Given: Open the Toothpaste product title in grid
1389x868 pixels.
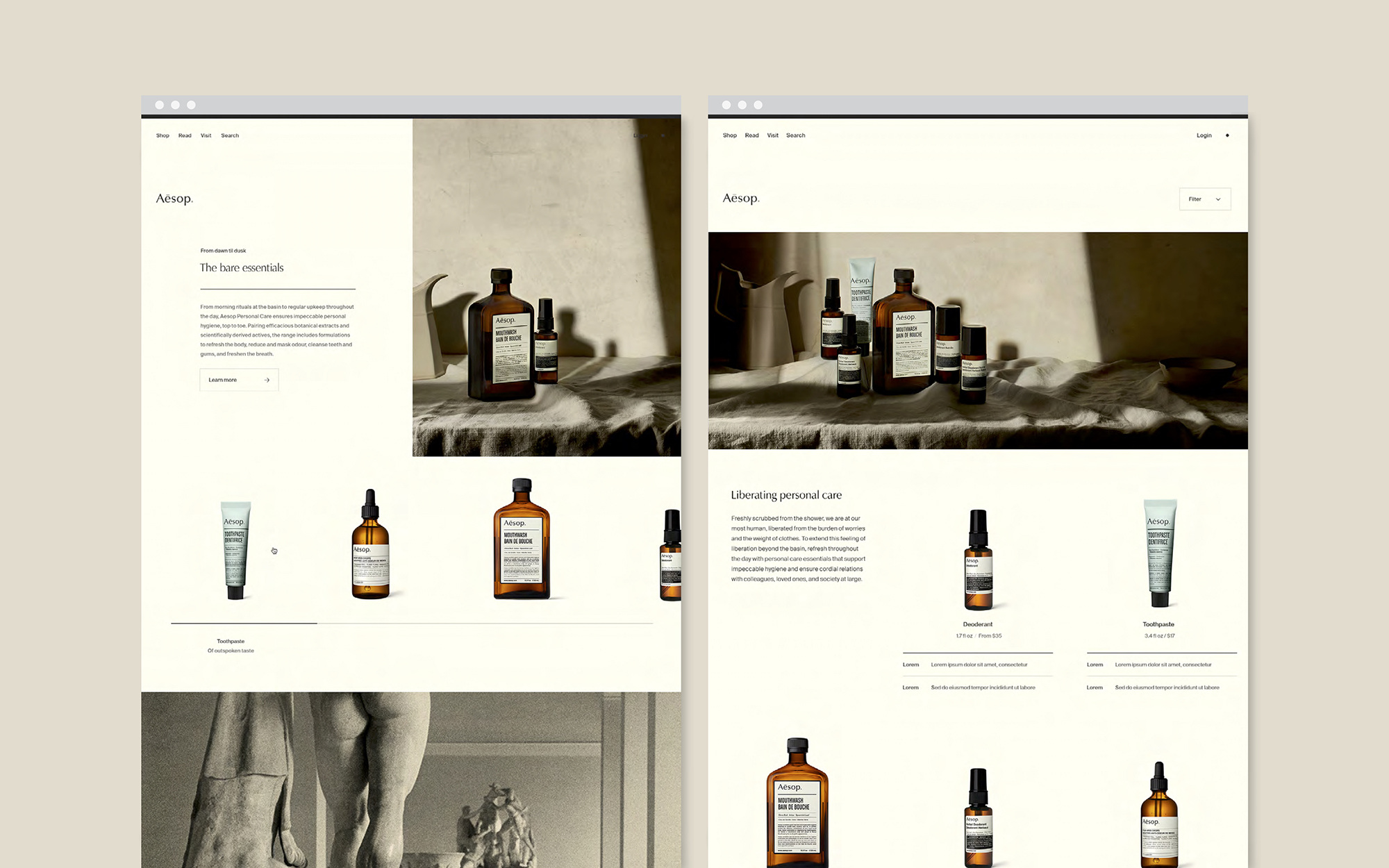Looking at the screenshot, I should [1158, 624].
